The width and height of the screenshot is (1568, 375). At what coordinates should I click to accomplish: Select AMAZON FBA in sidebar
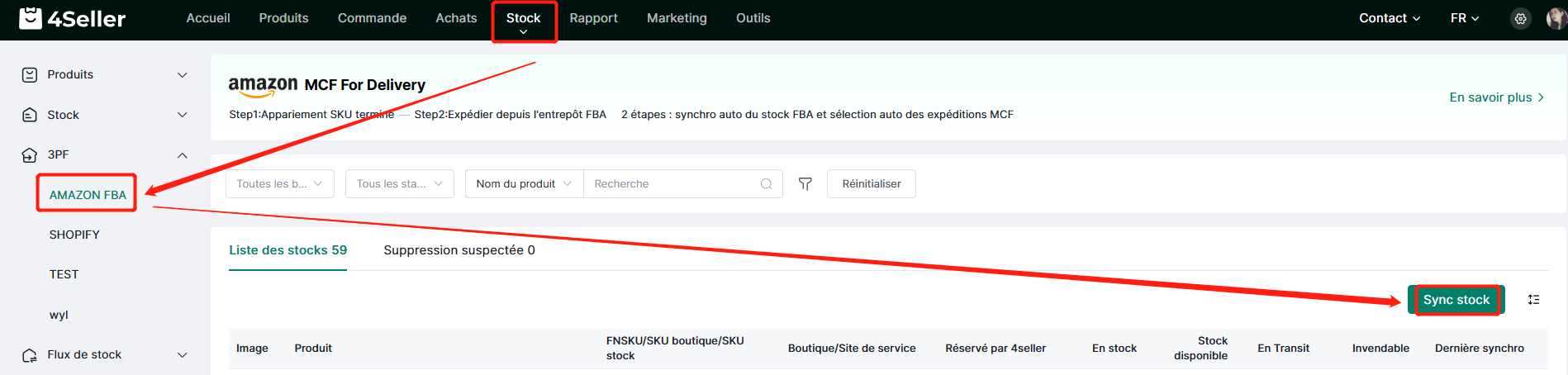pyautogui.click(x=88, y=195)
